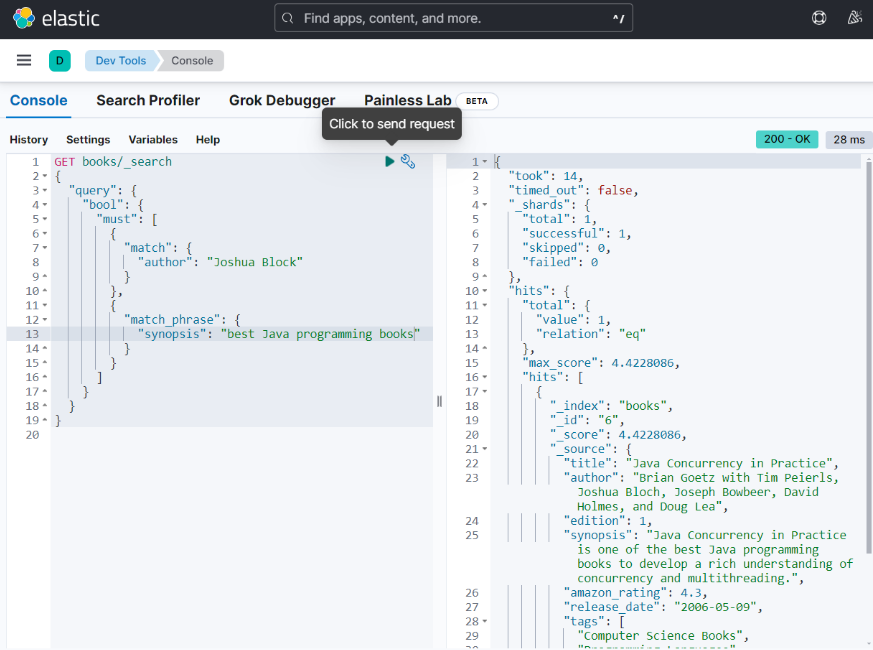Place cursor in "best Java programming books" text
Viewport: 873px width, 650px height.
point(320,334)
